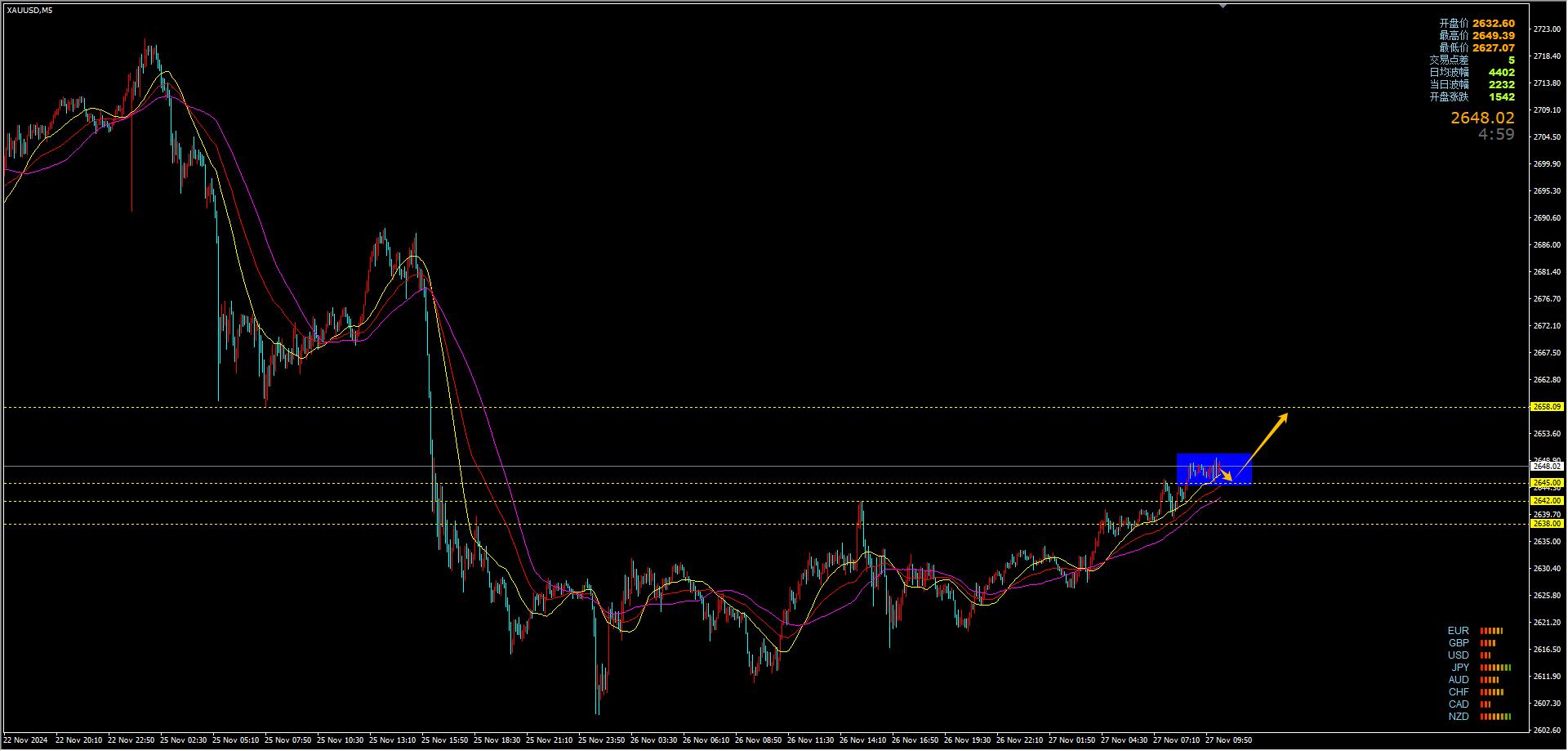
Task: Click the EUR strength meter bars
Action: click(x=1491, y=631)
